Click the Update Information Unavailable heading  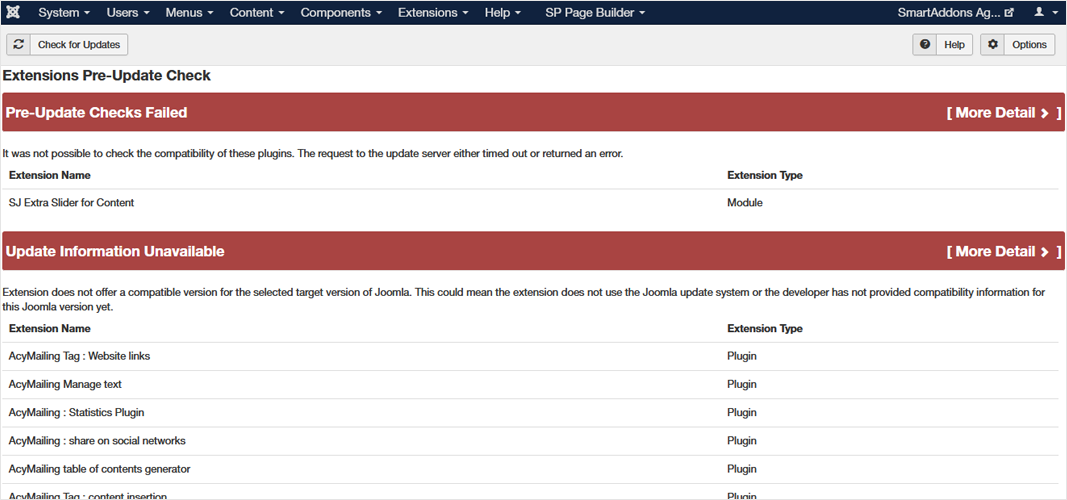click(x=115, y=252)
